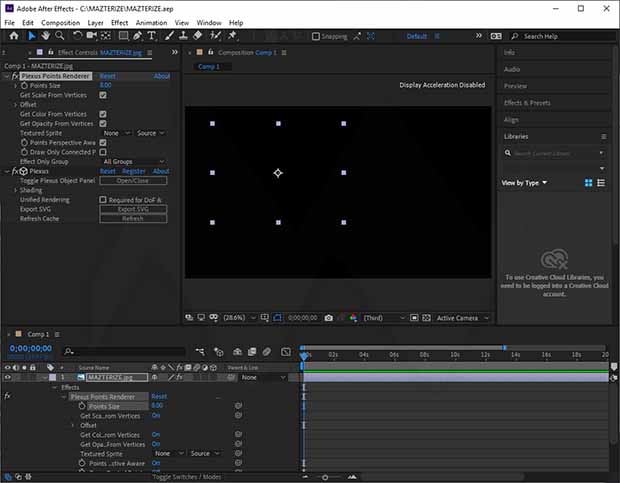
Task: Select the Home icon in toolbar
Action: [14, 36]
